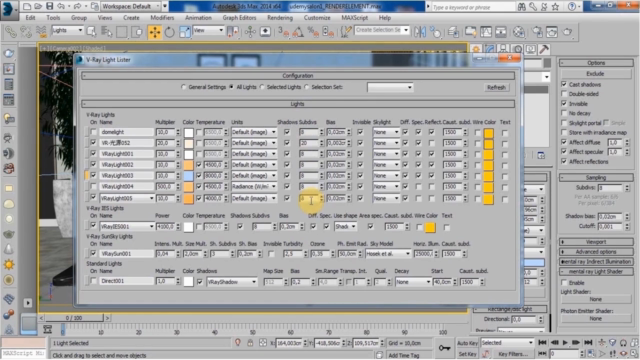Click the Set Keys key icon

pos(444,348)
